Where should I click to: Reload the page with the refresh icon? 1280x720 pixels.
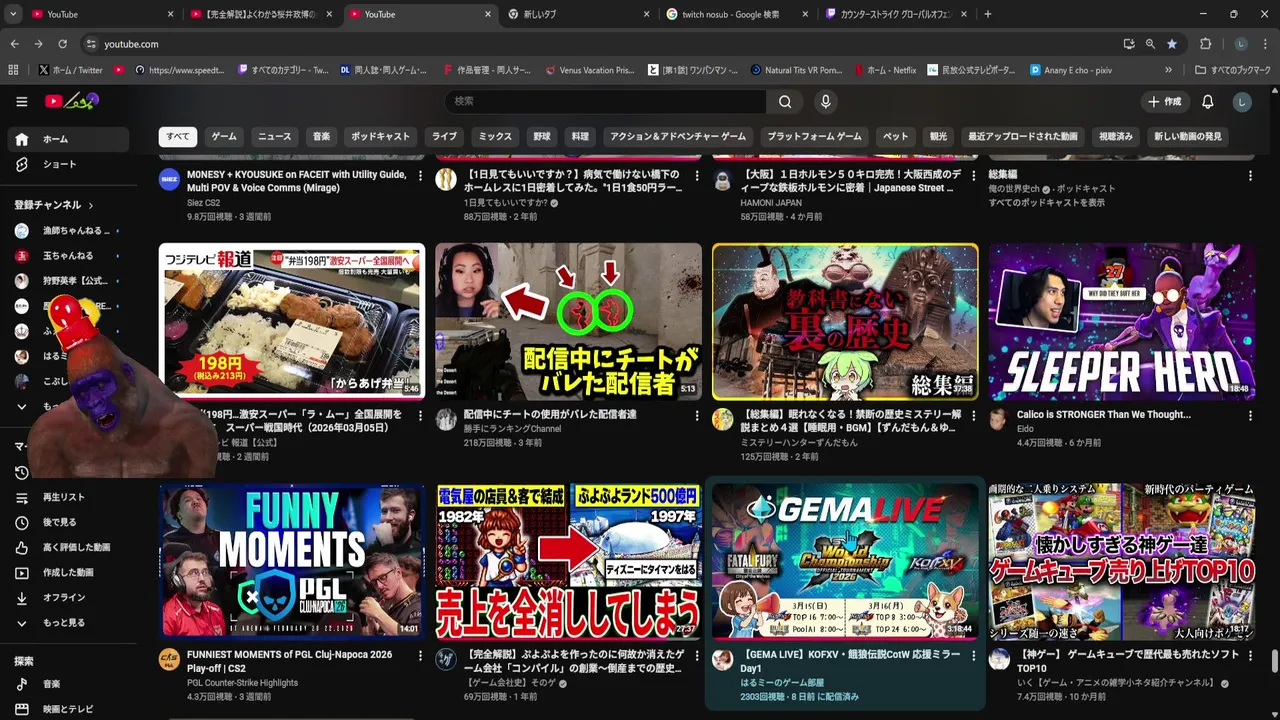pos(62,44)
